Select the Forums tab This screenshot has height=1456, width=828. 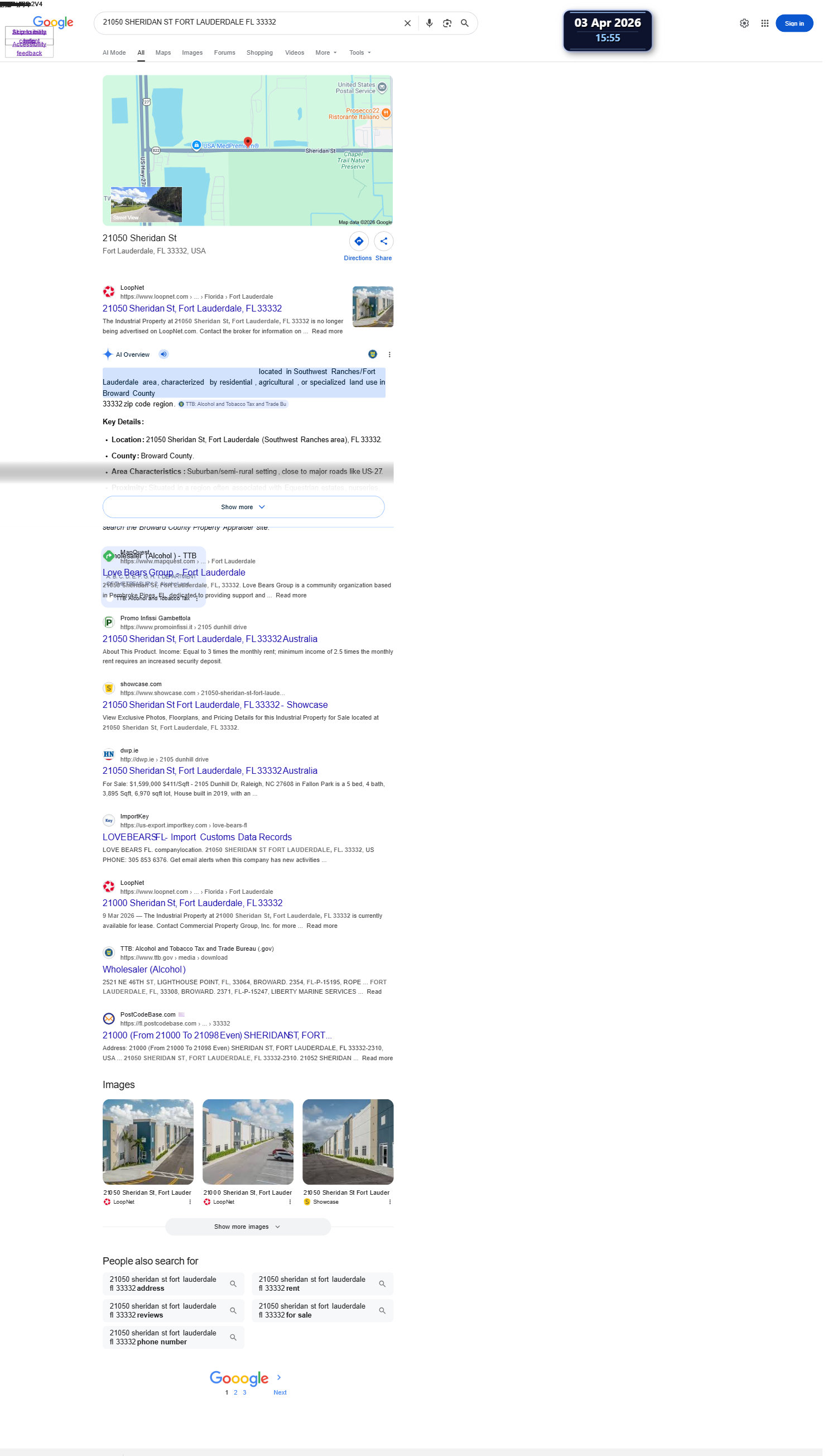tap(226, 53)
